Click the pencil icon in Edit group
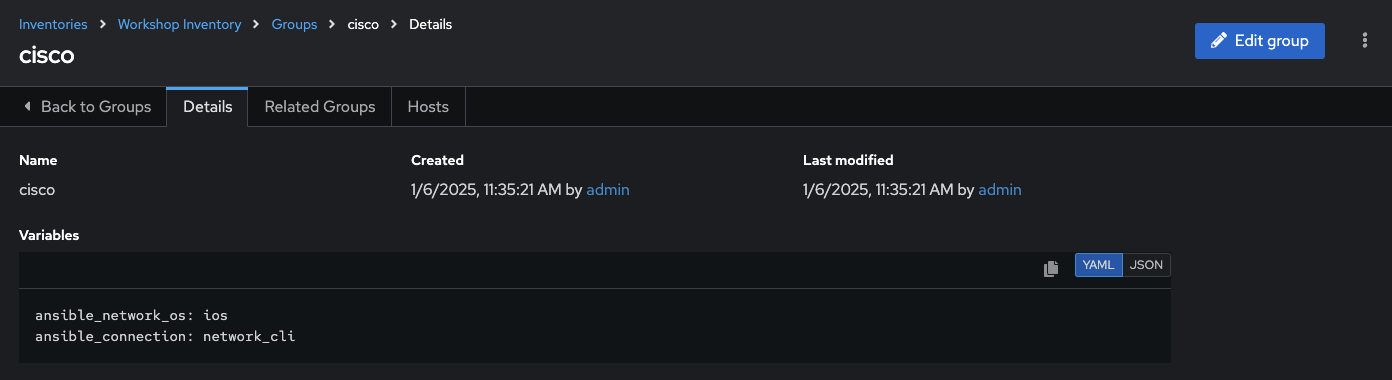 point(1218,41)
